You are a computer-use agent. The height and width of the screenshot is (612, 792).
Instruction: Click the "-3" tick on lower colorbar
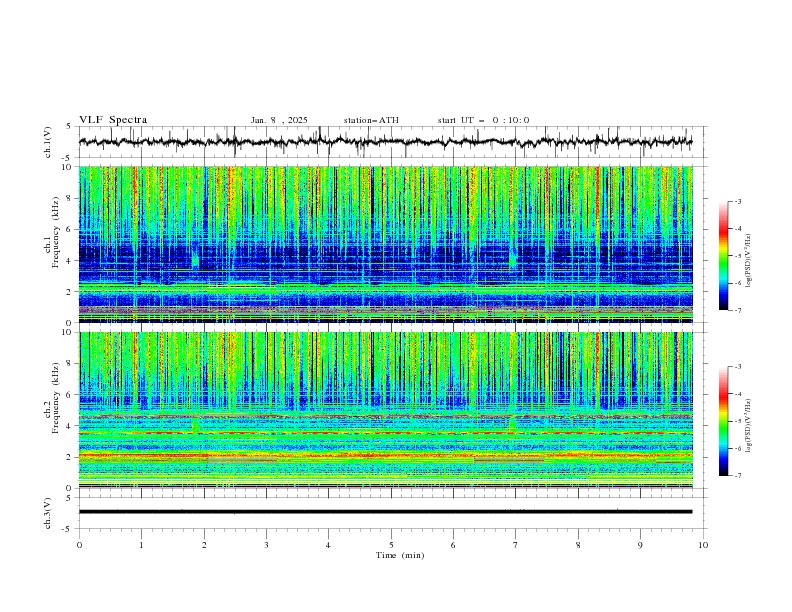point(738,367)
